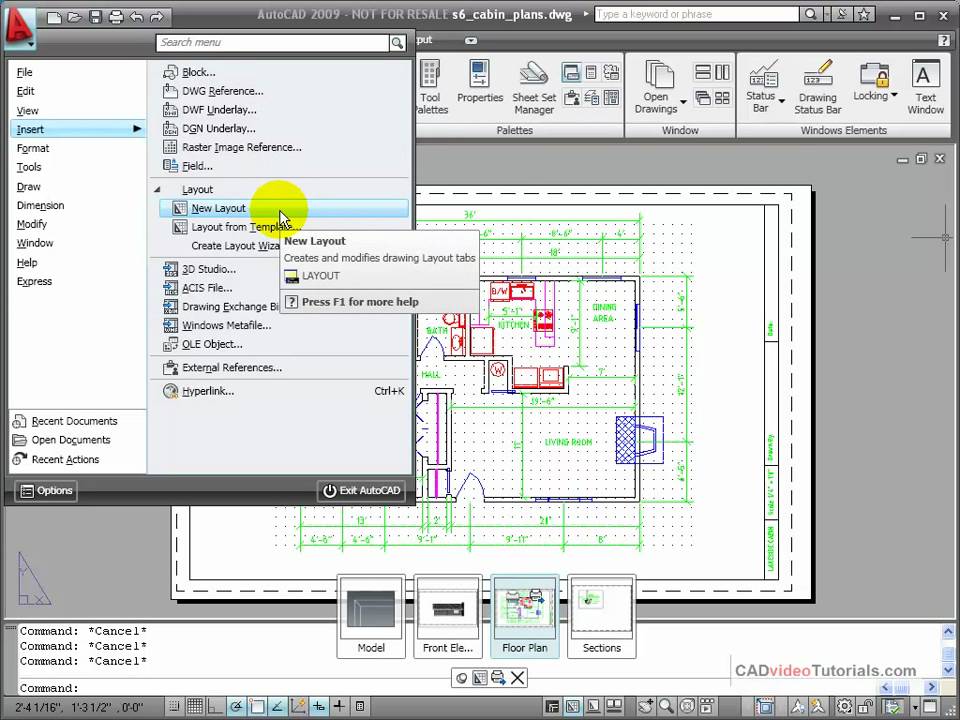Toggle Object Snap Tracking in status bar
The height and width of the screenshot is (720, 960).
click(277, 707)
